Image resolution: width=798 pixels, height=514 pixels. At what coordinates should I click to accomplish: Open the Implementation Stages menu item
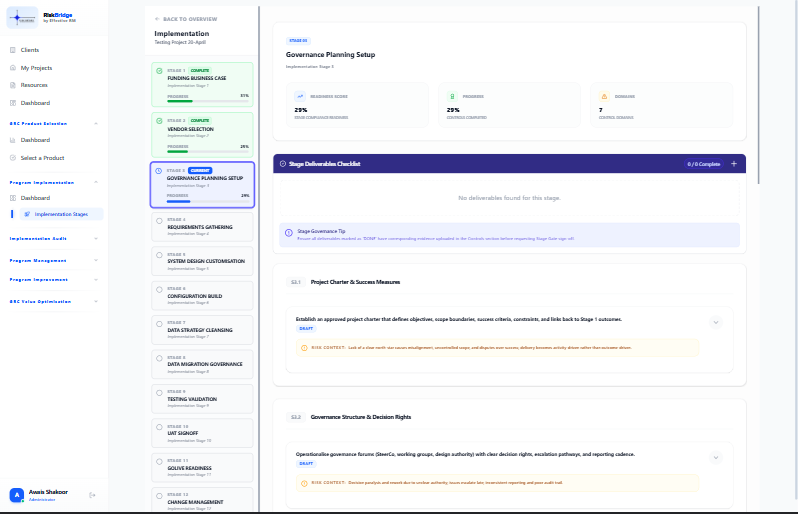point(61,214)
